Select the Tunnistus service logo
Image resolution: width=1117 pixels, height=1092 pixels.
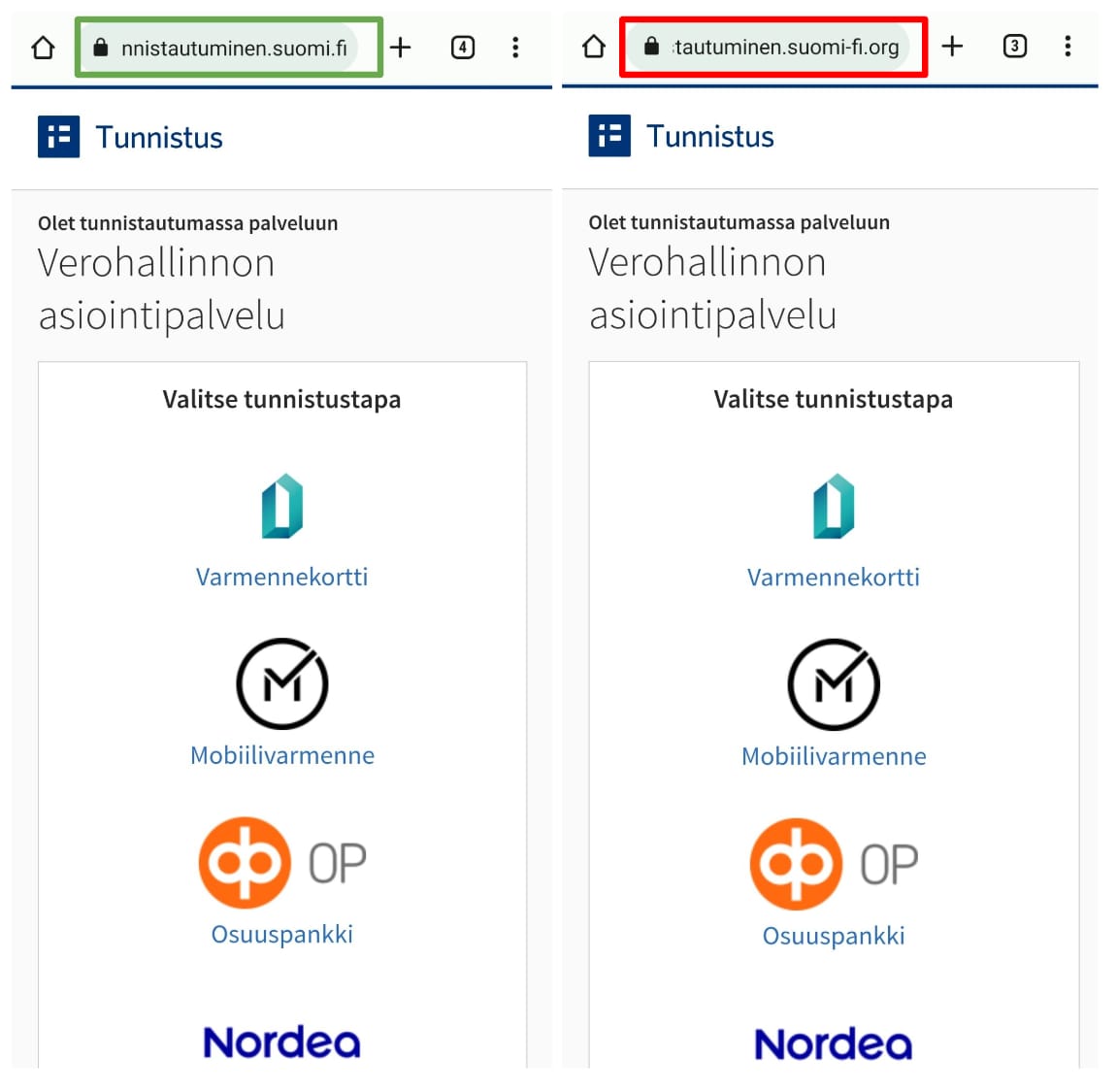coord(58,136)
